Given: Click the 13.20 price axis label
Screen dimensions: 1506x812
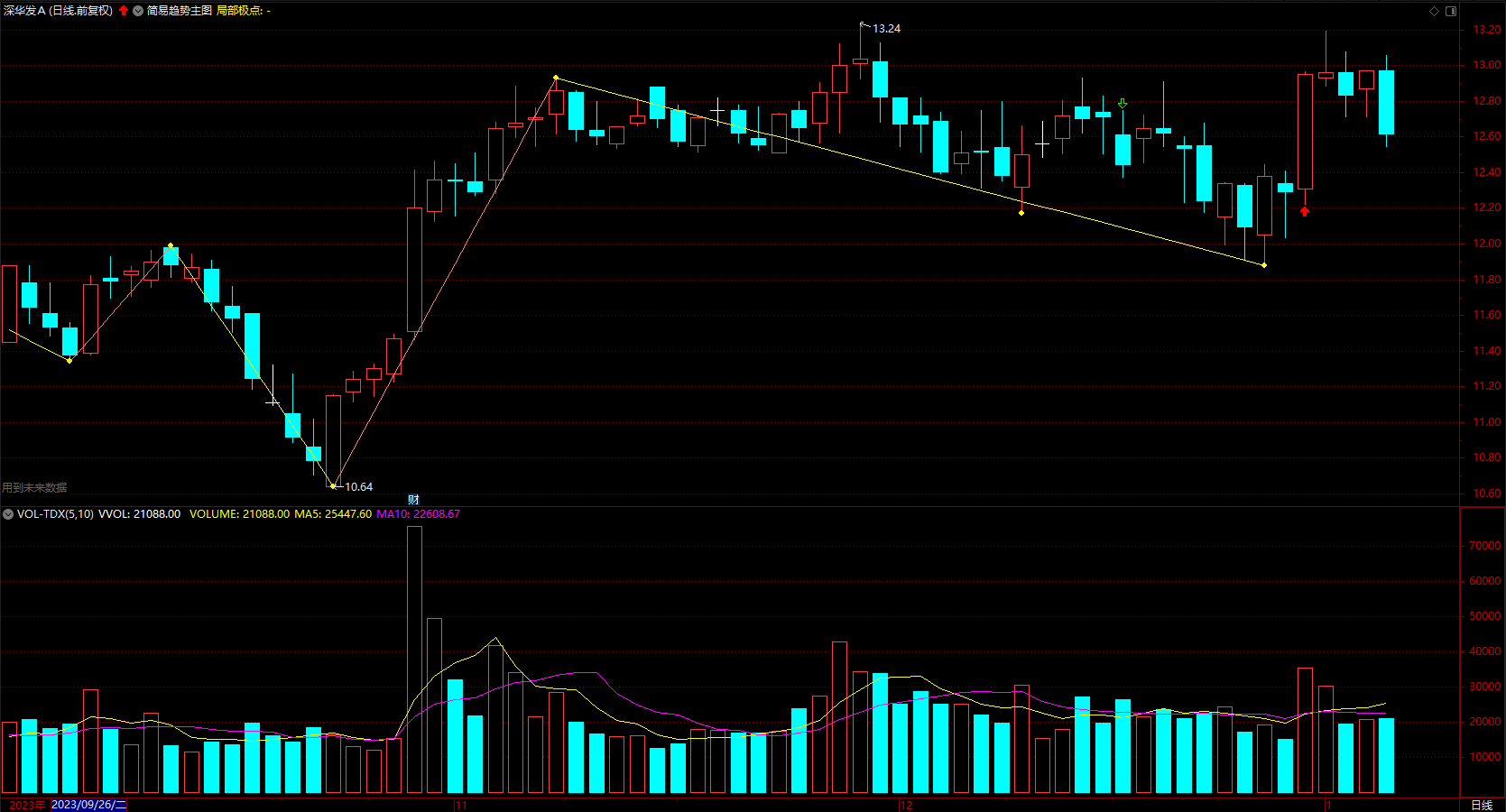Looking at the screenshot, I should click(x=1487, y=30).
